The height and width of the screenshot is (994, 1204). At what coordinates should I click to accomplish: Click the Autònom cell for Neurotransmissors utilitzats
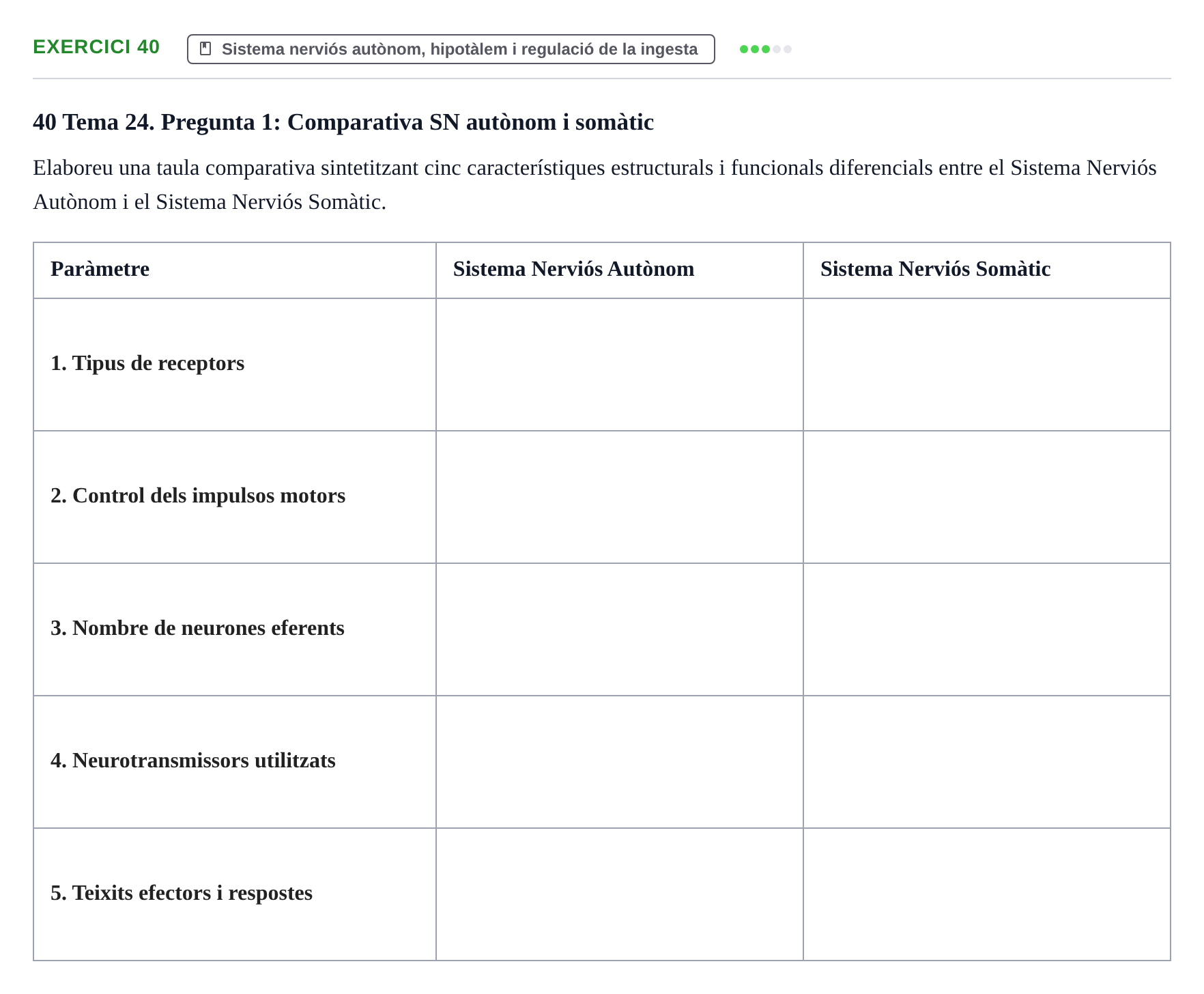click(620, 762)
